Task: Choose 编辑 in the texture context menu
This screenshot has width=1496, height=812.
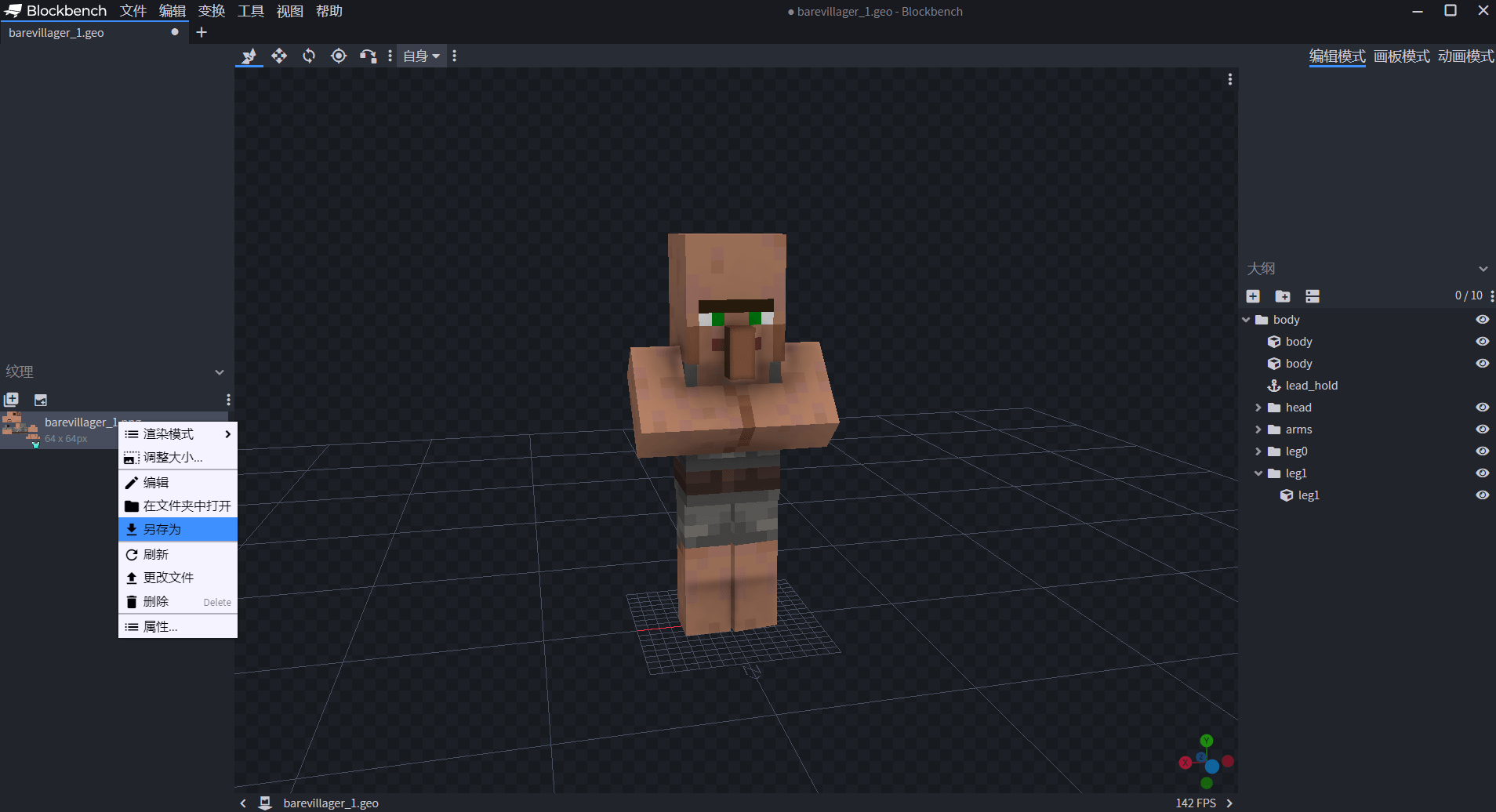Action: click(x=178, y=483)
